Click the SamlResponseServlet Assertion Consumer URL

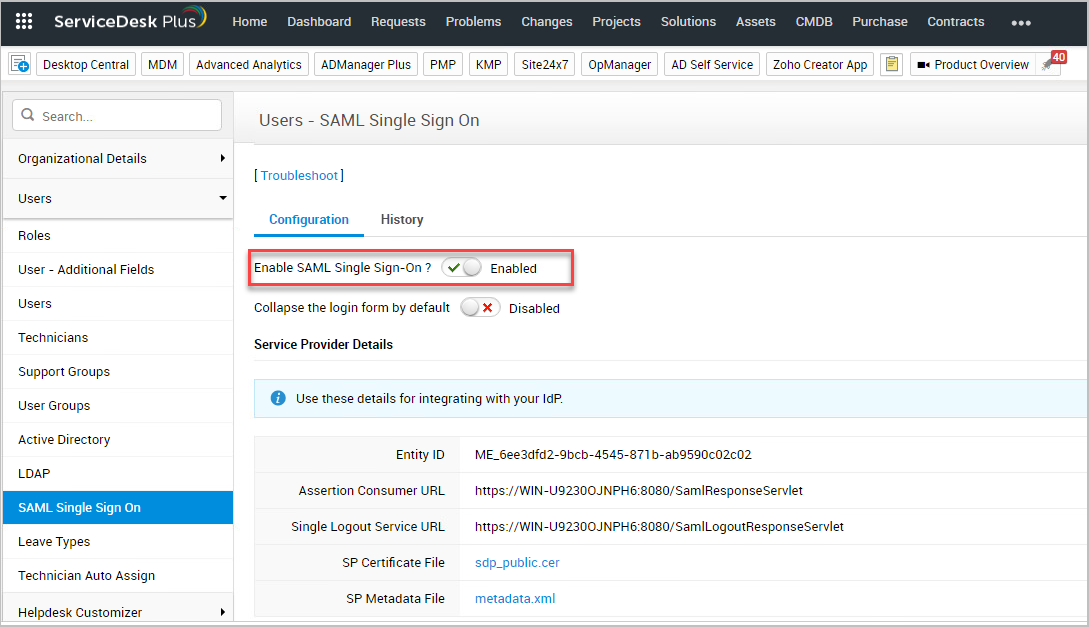click(x=638, y=491)
